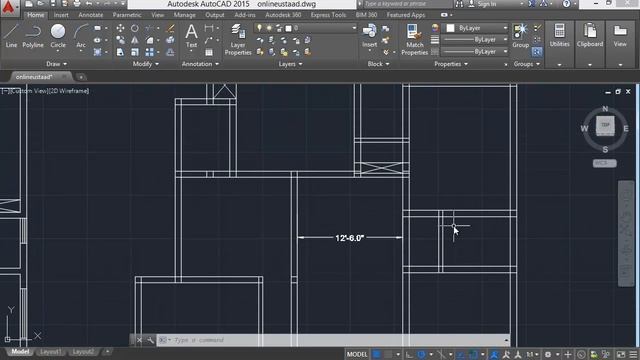Select the Text annotation tool
640x360 pixels.
click(191, 36)
